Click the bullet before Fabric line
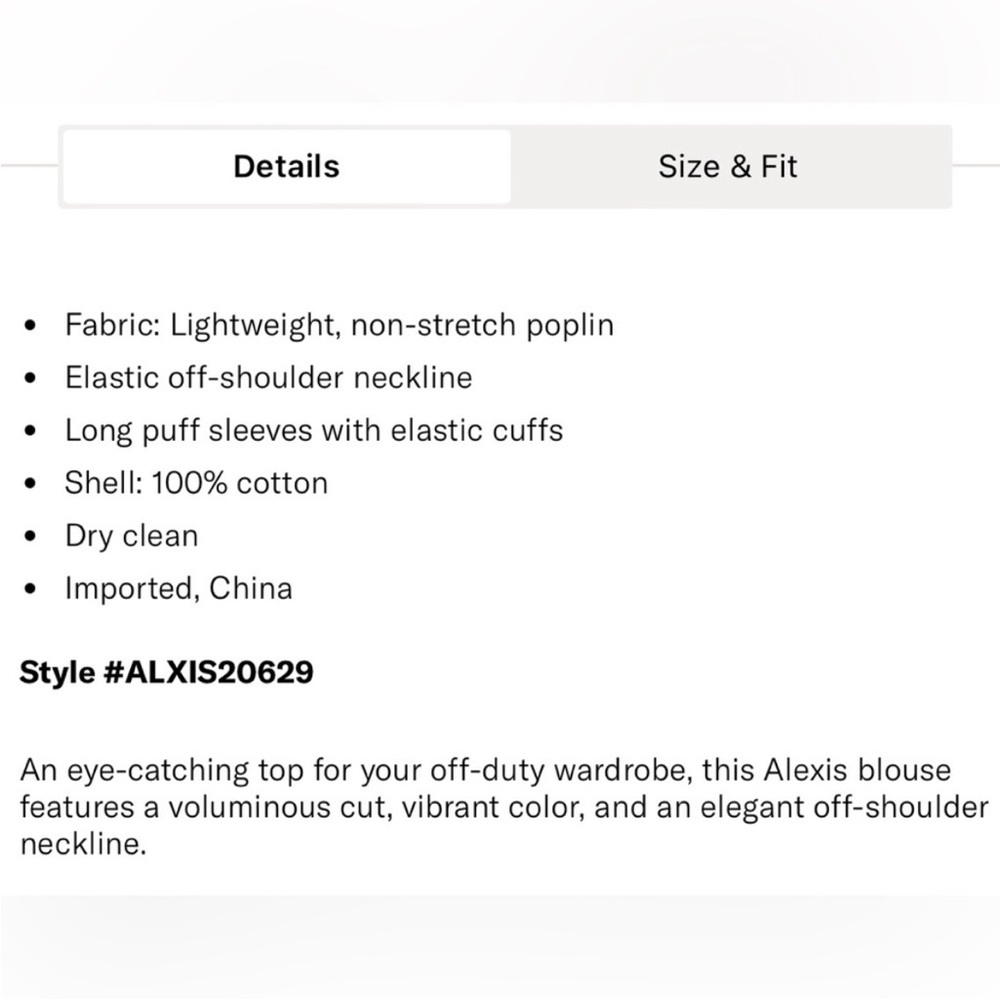This screenshot has width=1000, height=1000. (x=30, y=326)
